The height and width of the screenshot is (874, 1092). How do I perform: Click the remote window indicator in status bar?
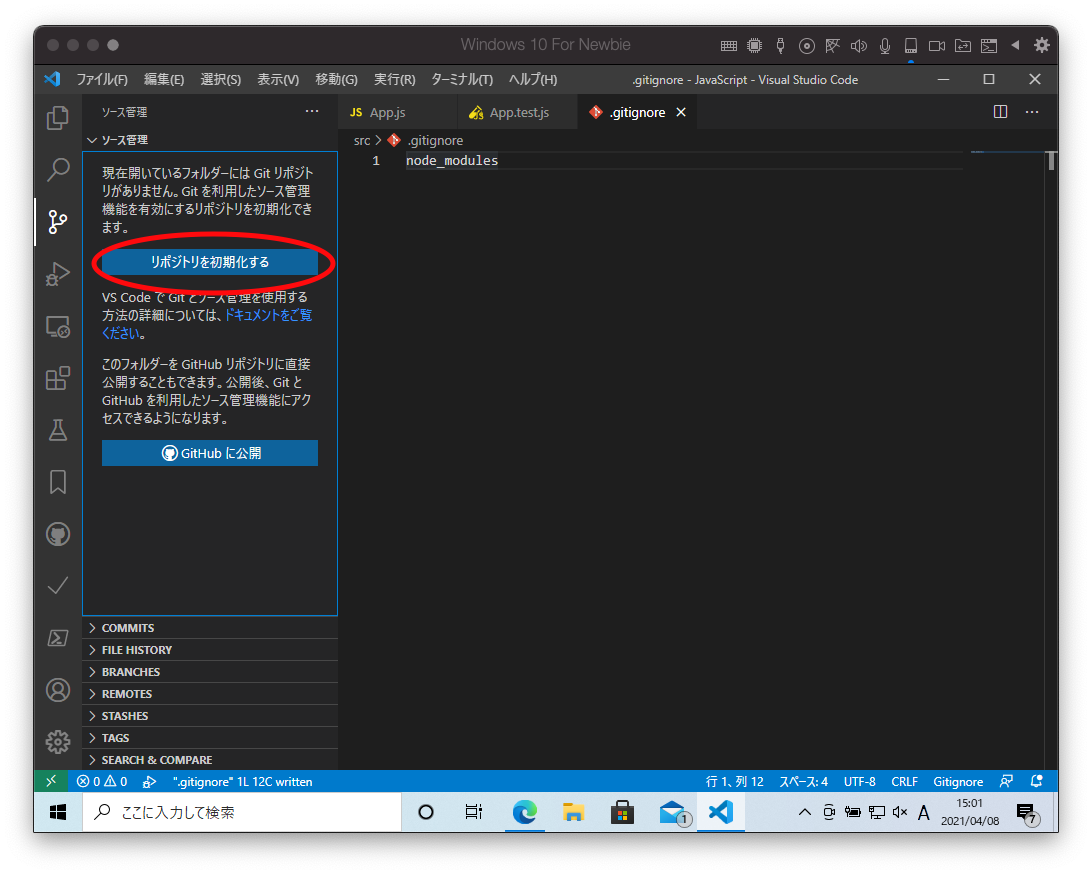coord(51,781)
